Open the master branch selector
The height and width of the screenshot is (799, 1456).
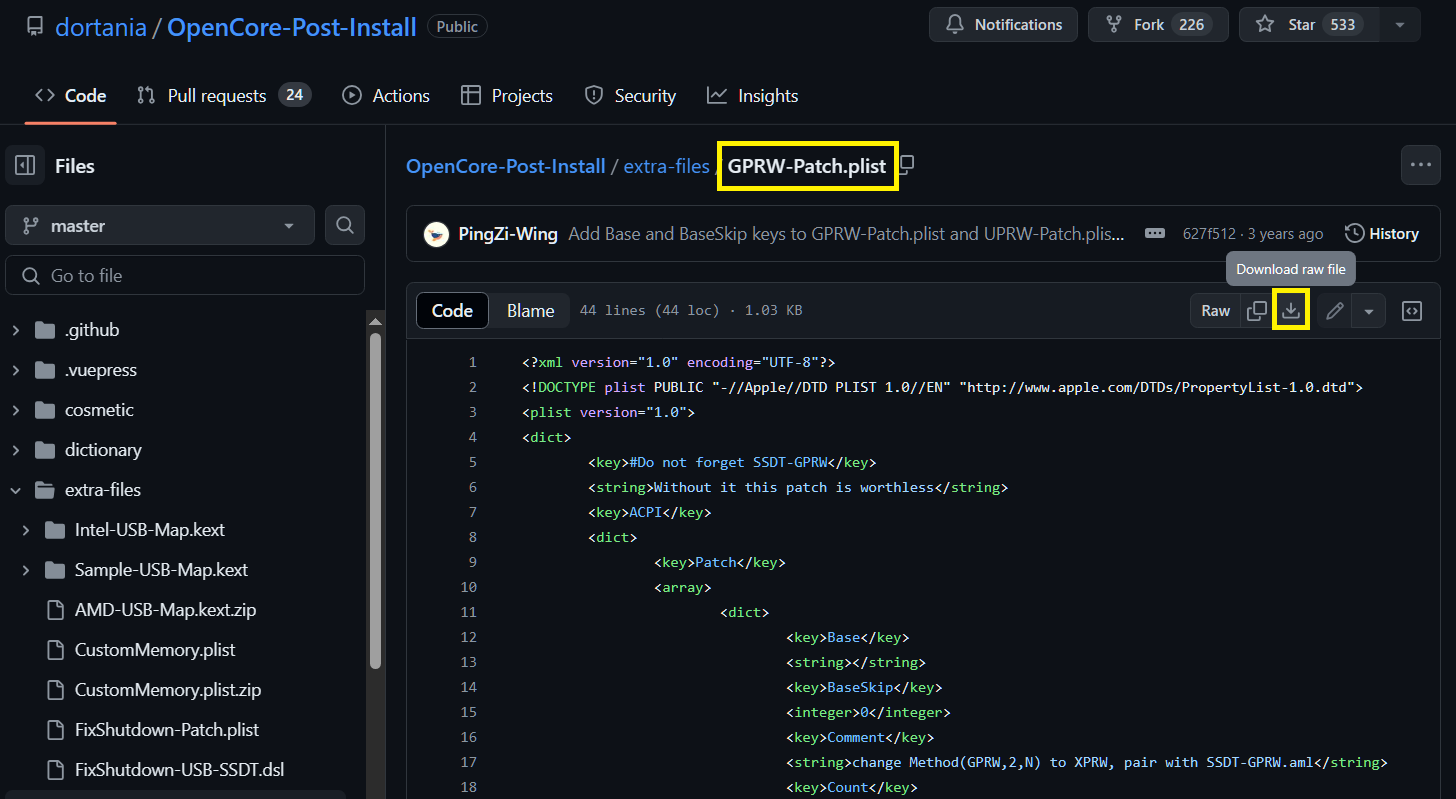(160, 226)
